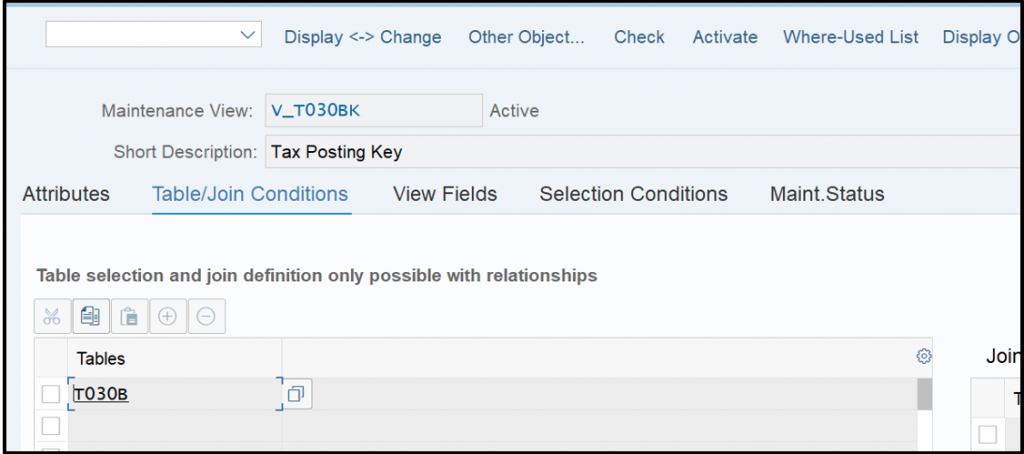Open the Selection Conditions tab
This screenshot has width=1024, height=454.
[x=633, y=194]
